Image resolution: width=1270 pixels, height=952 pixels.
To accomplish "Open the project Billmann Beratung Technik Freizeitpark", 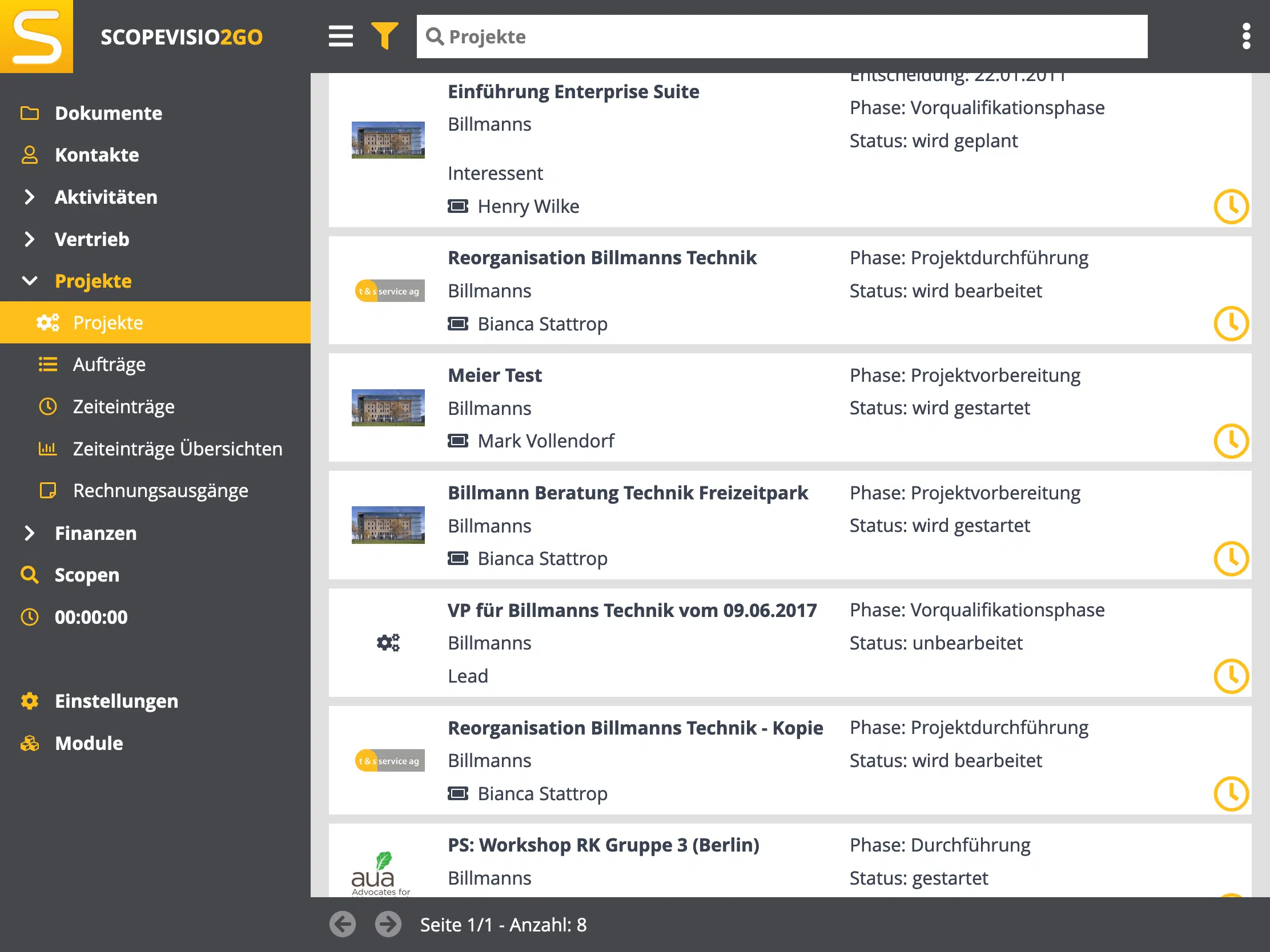I will pos(628,493).
